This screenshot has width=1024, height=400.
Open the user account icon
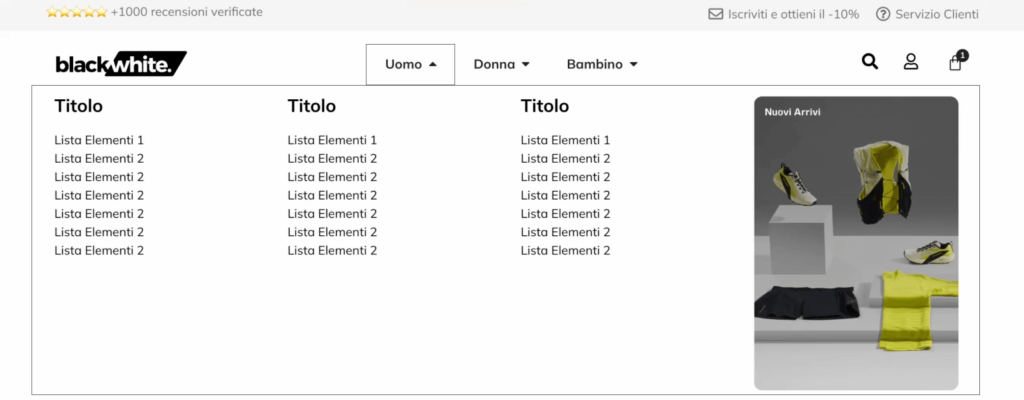click(x=911, y=62)
